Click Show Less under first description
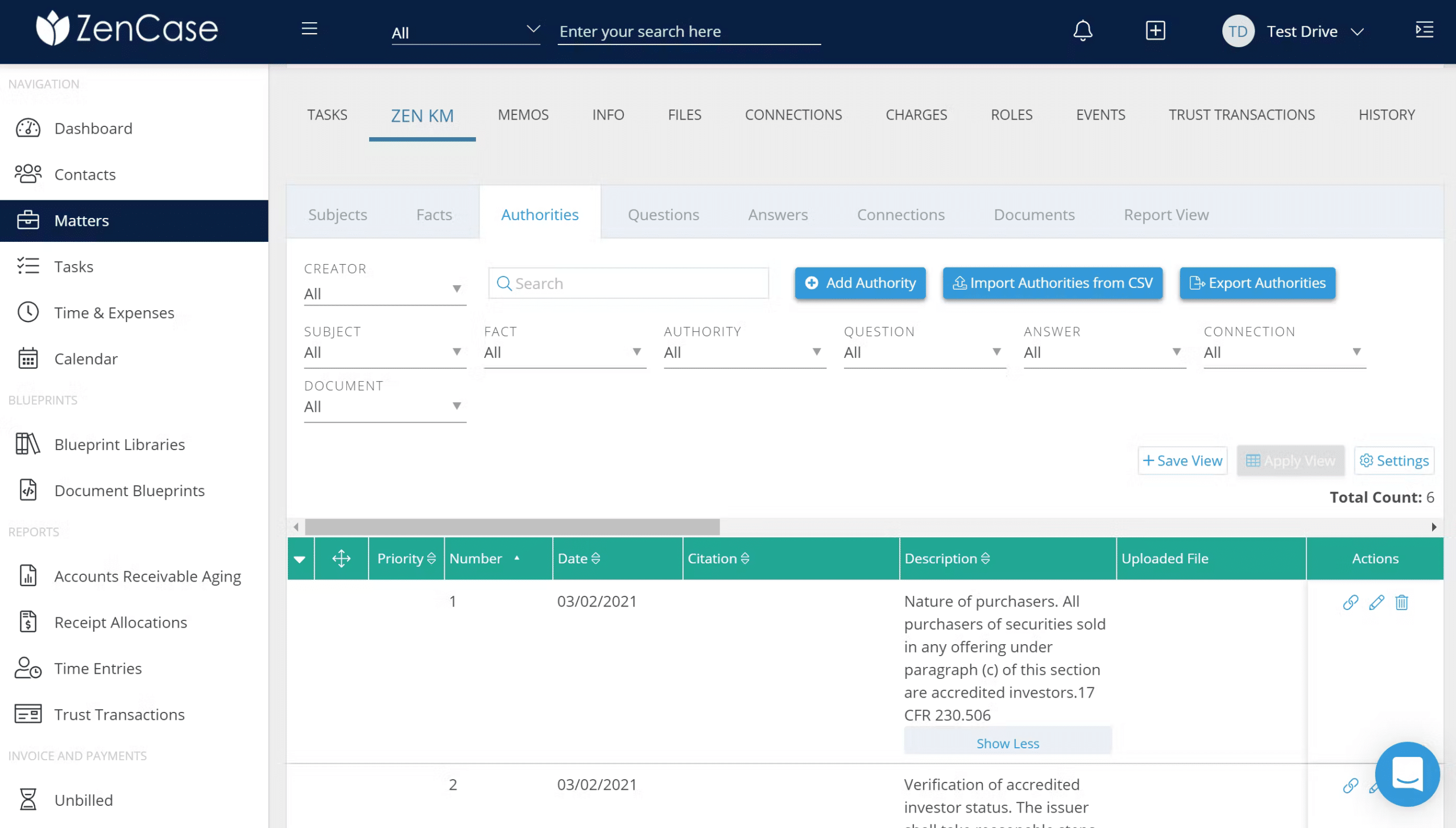The width and height of the screenshot is (1456, 828). [1007, 743]
